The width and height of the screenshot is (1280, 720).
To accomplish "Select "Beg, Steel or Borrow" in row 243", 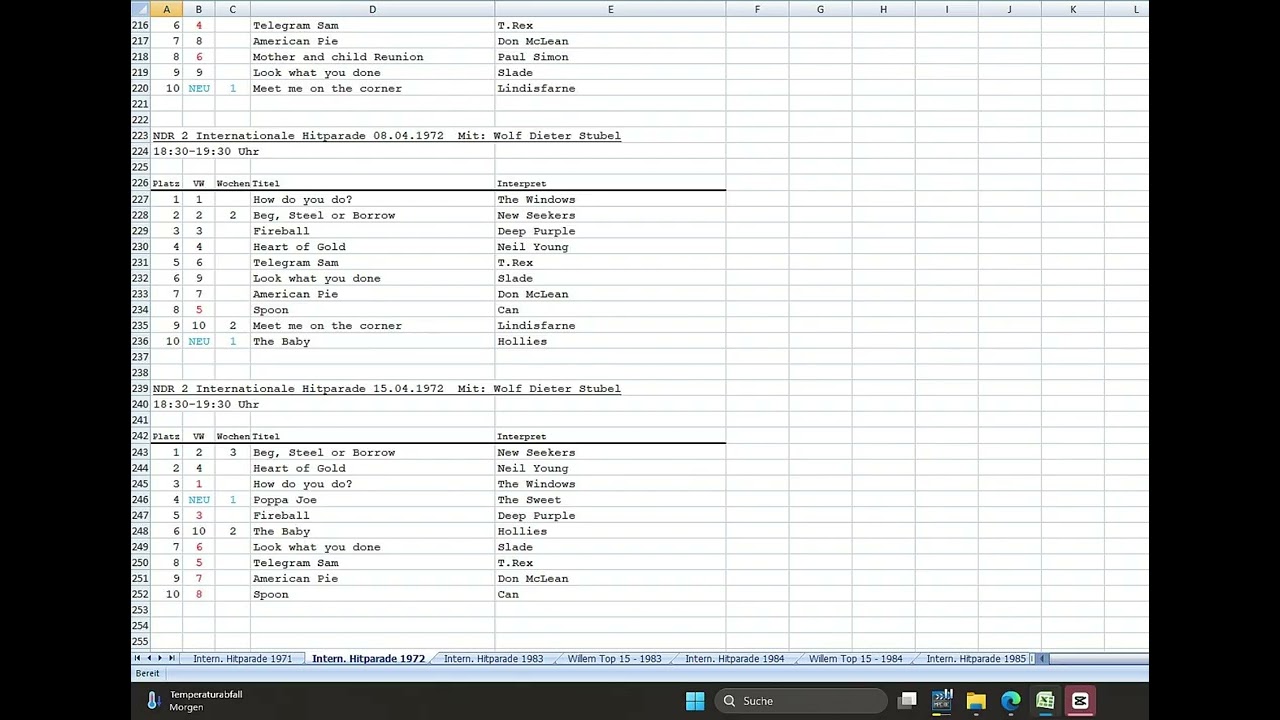I will click(x=324, y=453).
